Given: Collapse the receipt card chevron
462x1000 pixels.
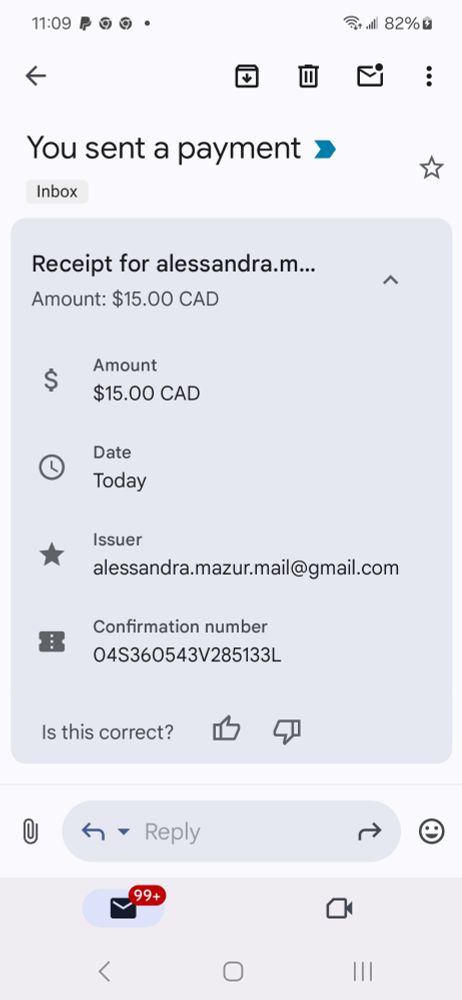Looking at the screenshot, I should 391,279.
